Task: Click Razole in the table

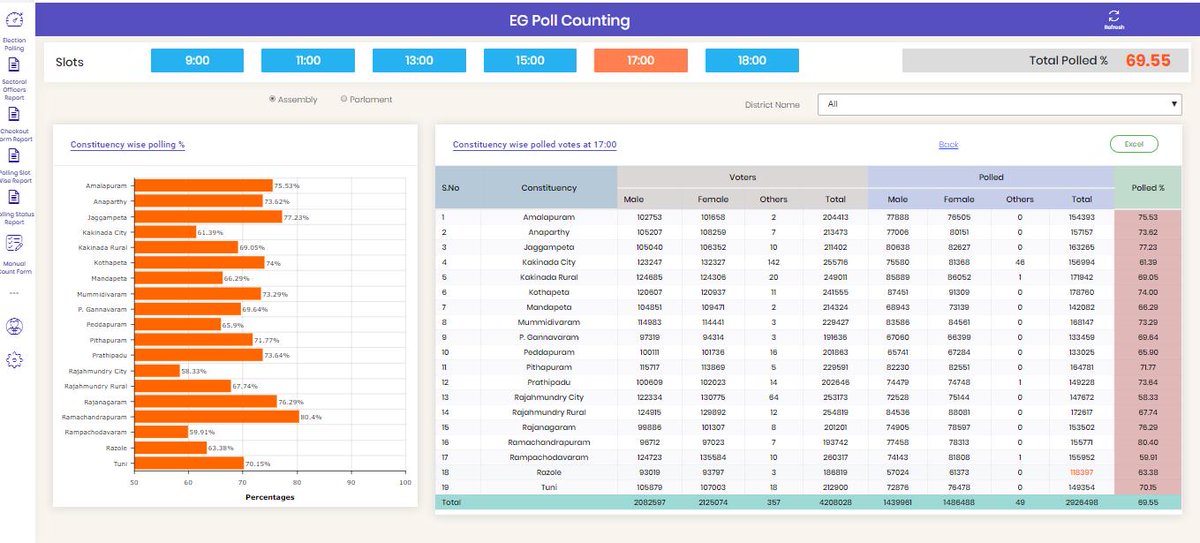Action: point(549,472)
